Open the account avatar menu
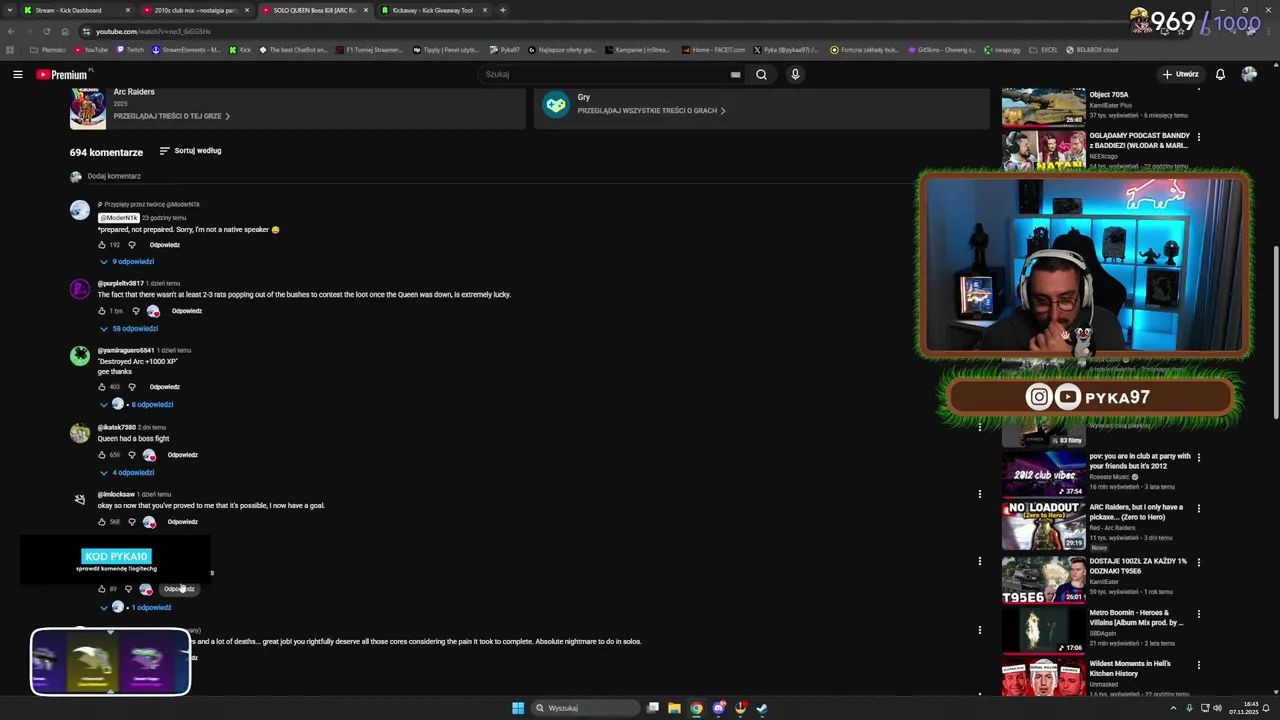Screen dimensions: 1280x720 tap(1249, 74)
